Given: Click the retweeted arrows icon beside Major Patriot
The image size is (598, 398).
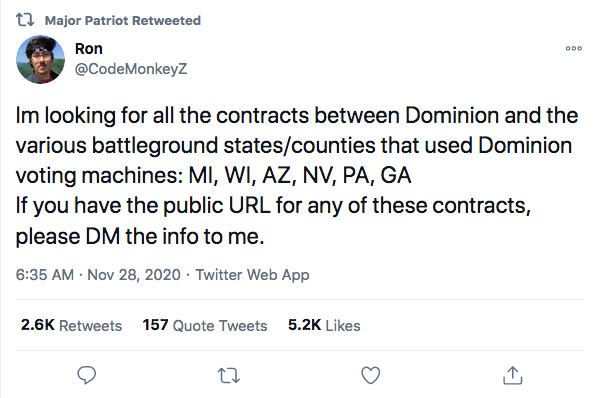Looking at the screenshot, I should [x=25, y=20].
